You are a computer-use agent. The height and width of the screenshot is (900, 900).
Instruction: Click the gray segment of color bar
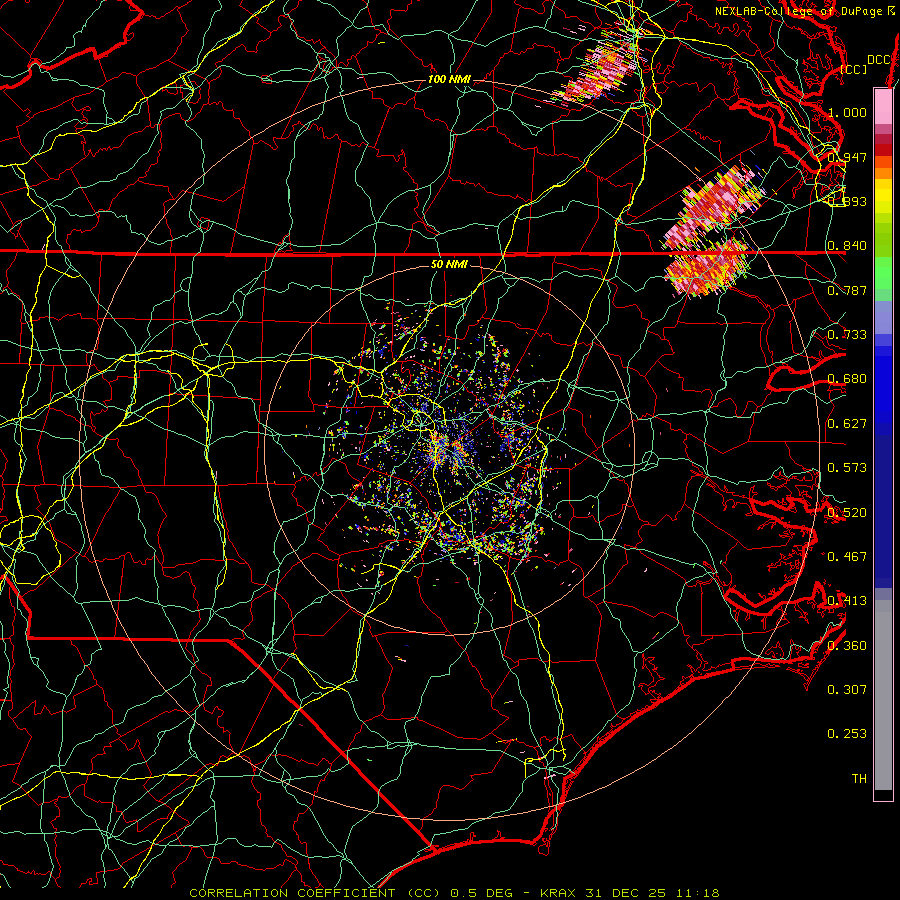pos(883,695)
